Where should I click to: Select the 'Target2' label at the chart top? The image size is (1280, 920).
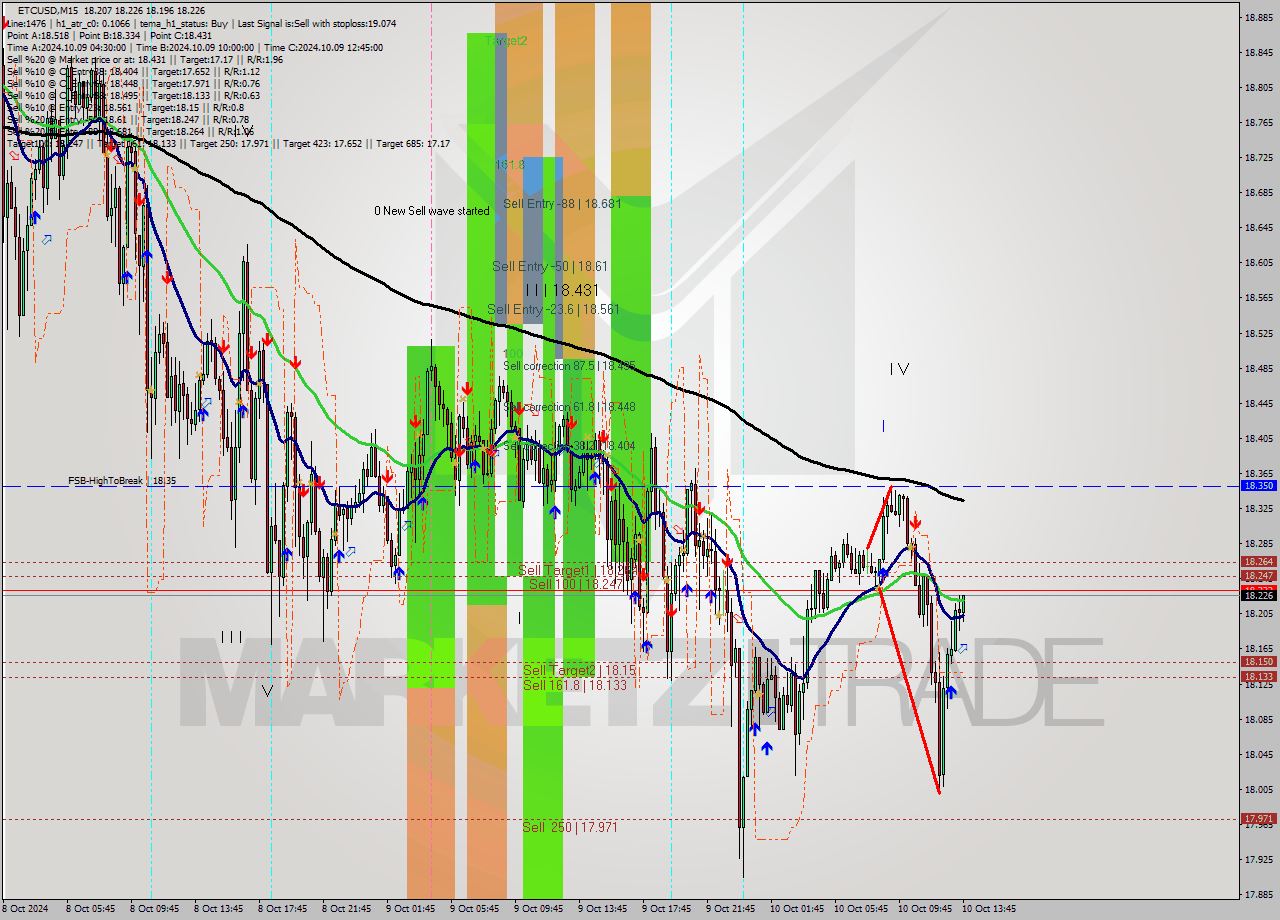pos(506,41)
